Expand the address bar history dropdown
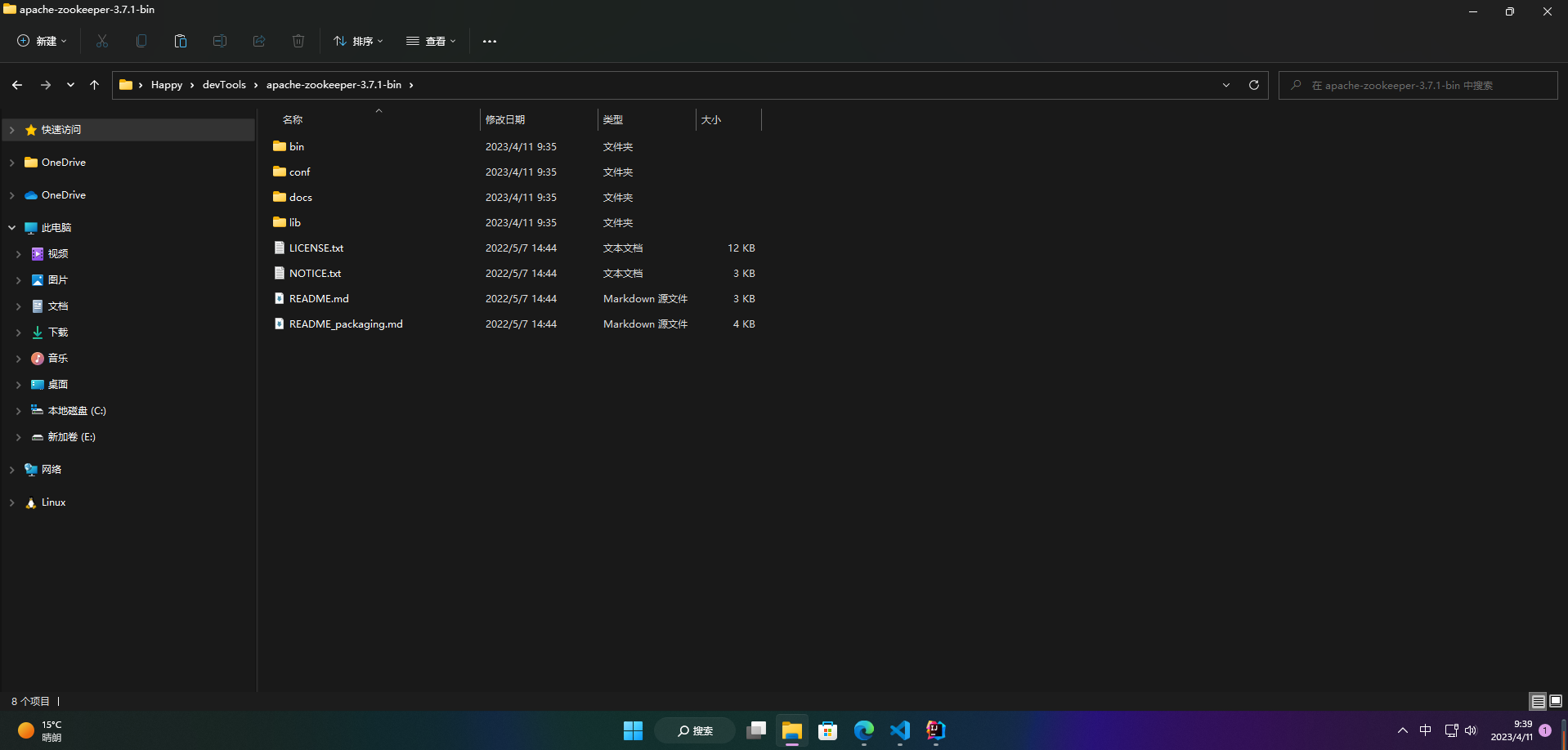The image size is (1568, 750). (x=1226, y=85)
